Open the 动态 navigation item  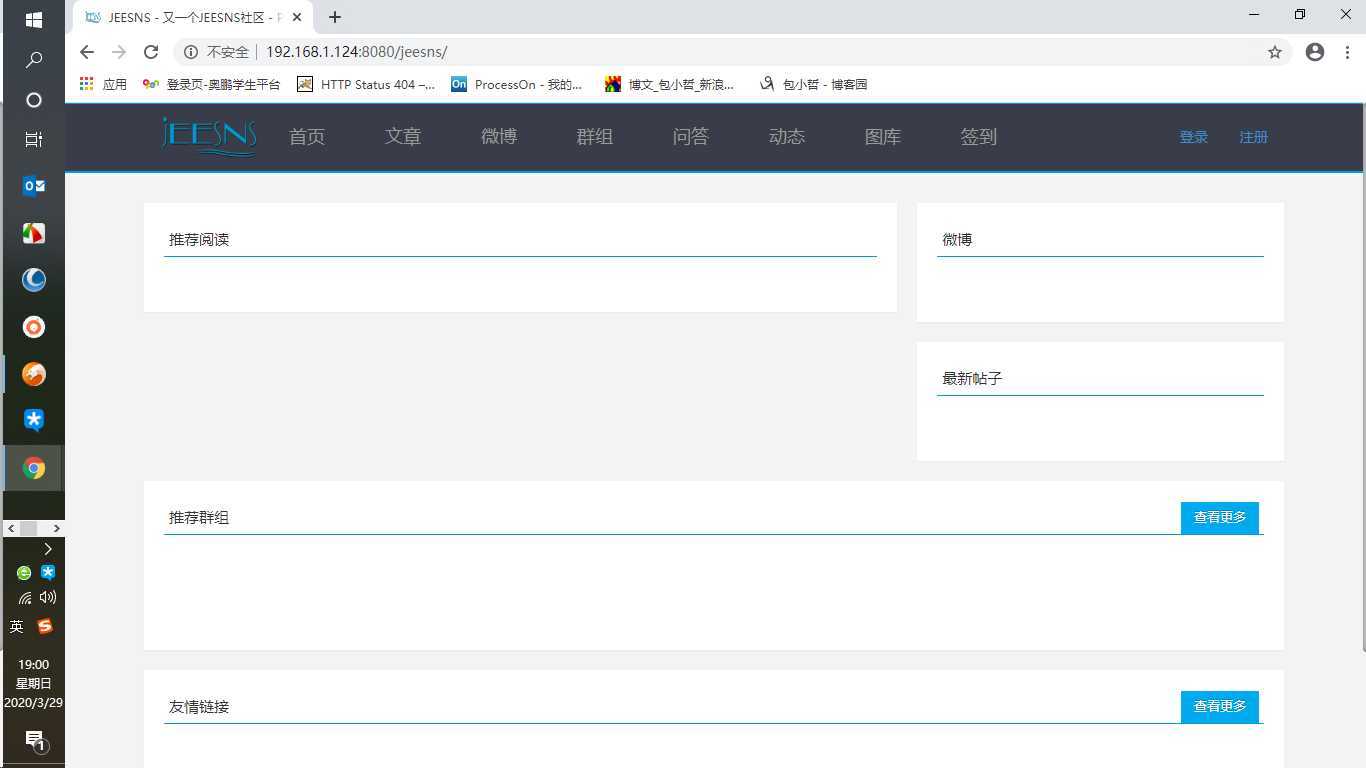[x=787, y=137]
